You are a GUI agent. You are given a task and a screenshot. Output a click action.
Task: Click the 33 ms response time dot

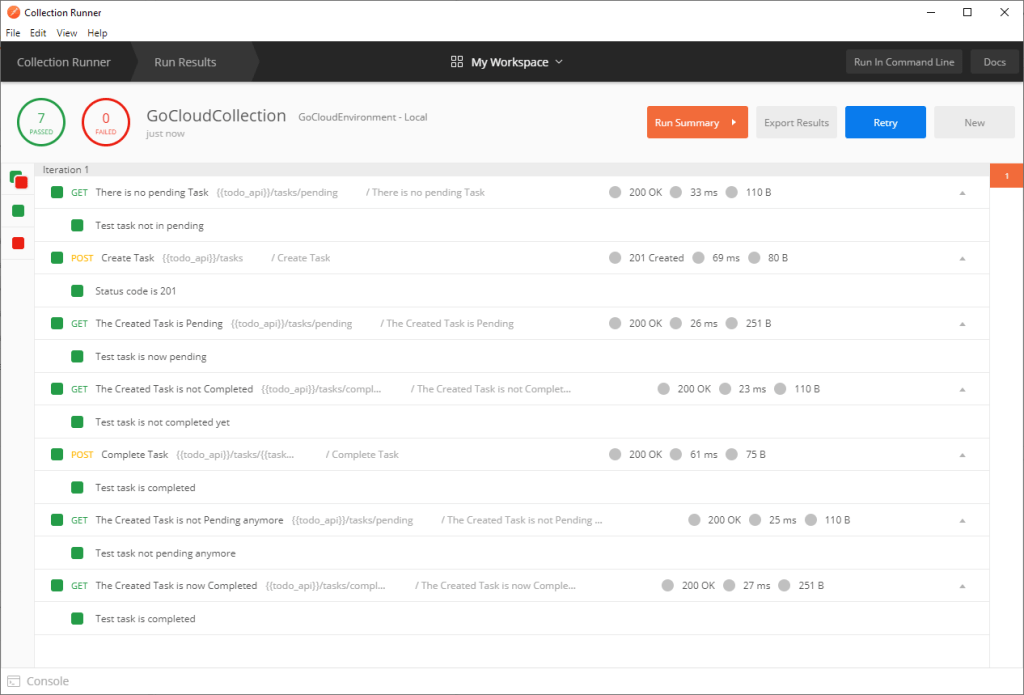click(x=676, y=192)
